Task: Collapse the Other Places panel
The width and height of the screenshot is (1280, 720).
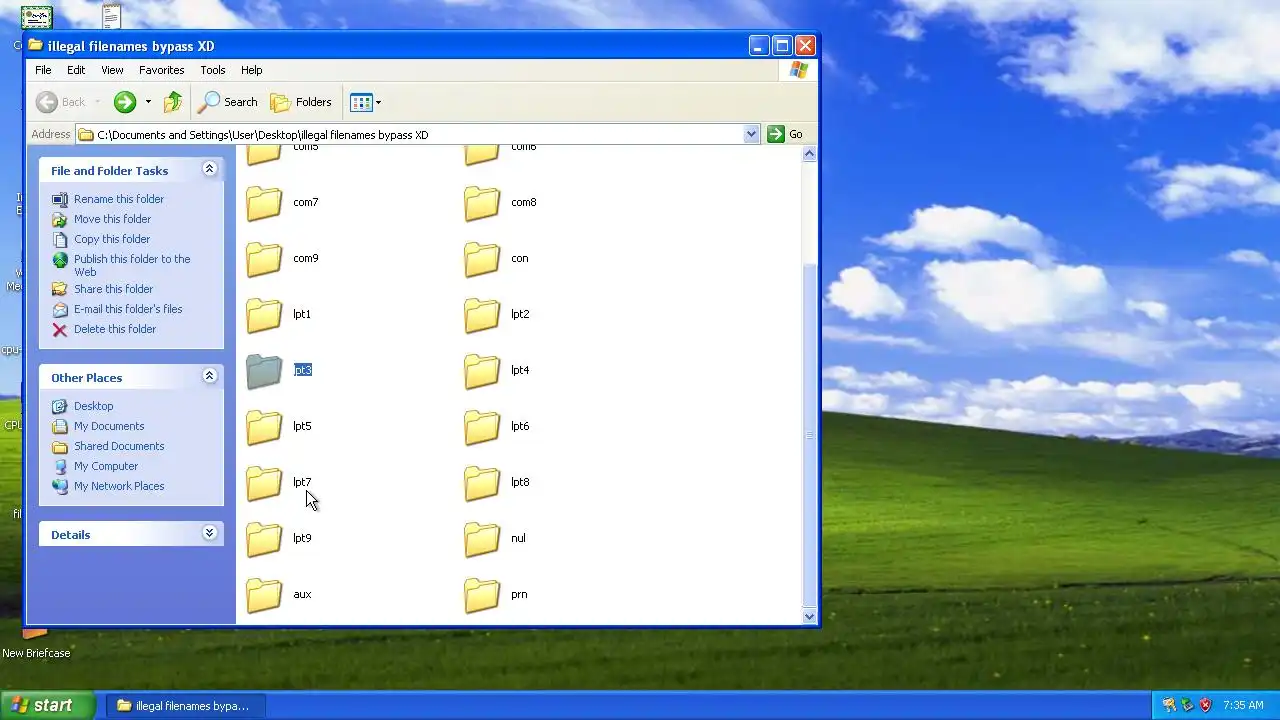Action: [x=209, y=376]
